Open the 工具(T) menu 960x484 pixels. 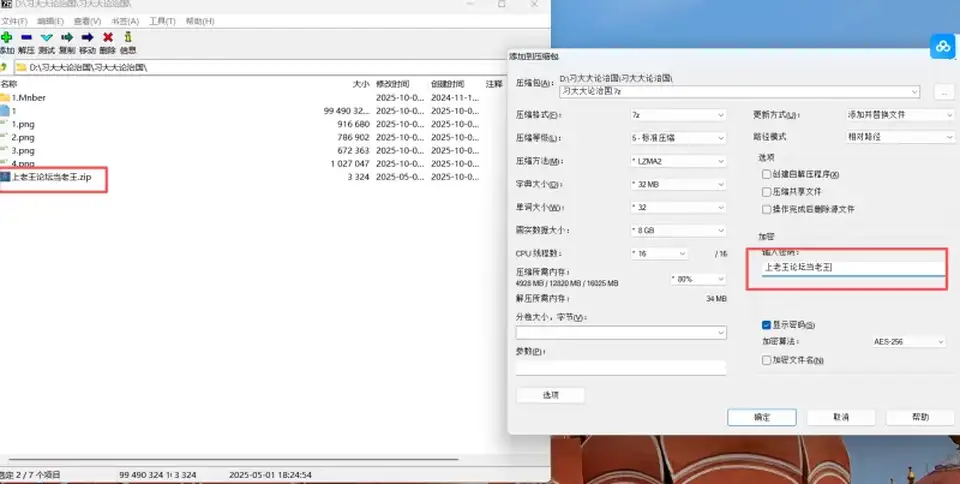coord(162,21)
